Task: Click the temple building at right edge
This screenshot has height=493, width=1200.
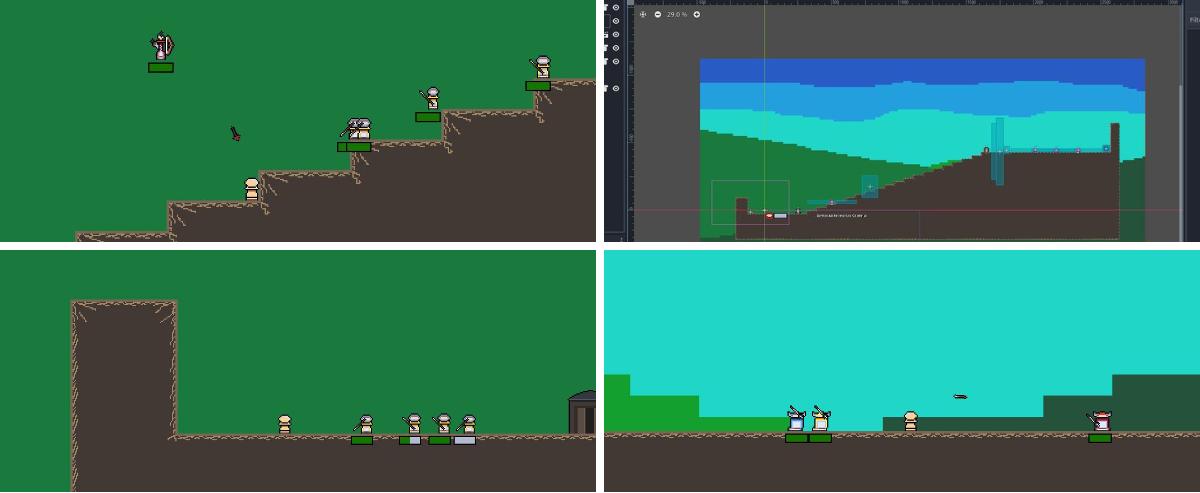Action: point(582,413)
